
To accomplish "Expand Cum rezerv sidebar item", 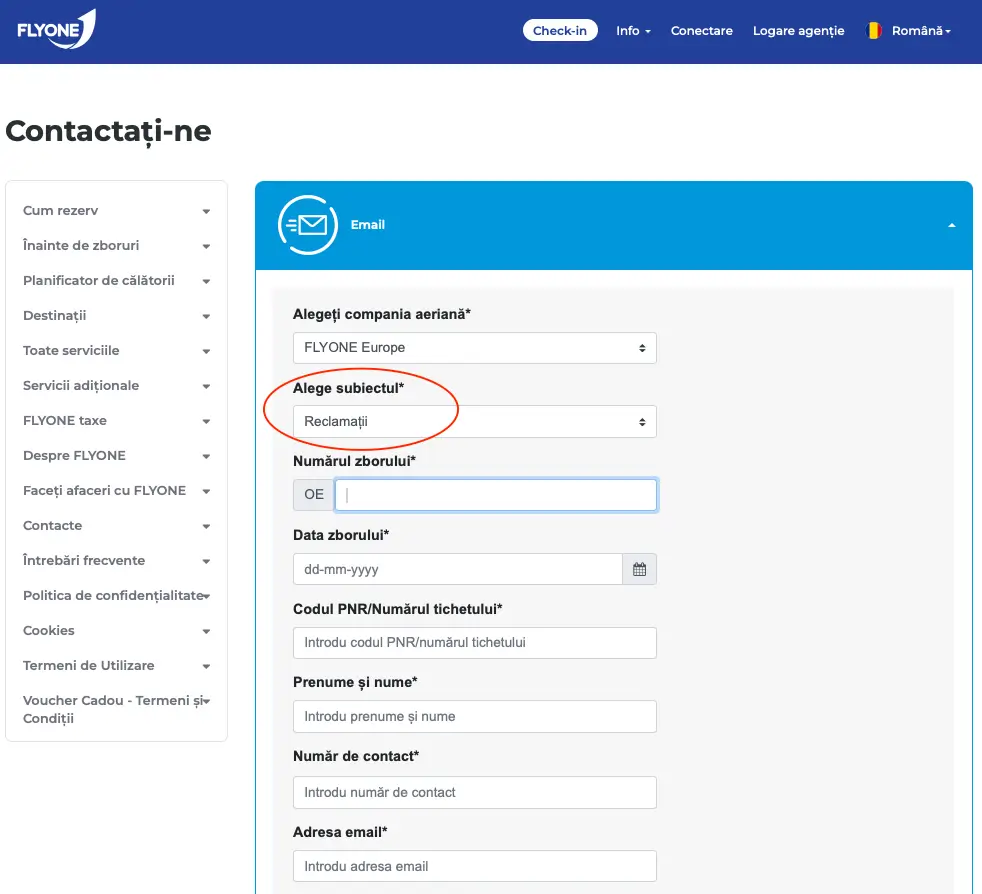I will pos(116,211).
